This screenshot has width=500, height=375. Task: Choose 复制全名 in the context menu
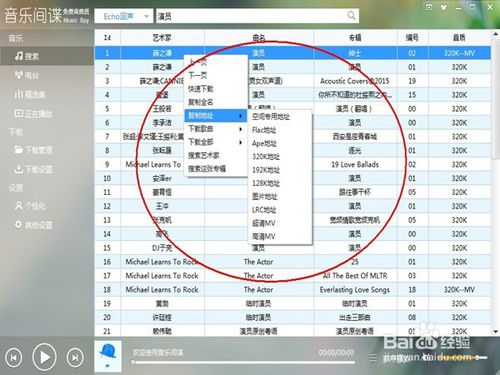click(x=215, y=102)
